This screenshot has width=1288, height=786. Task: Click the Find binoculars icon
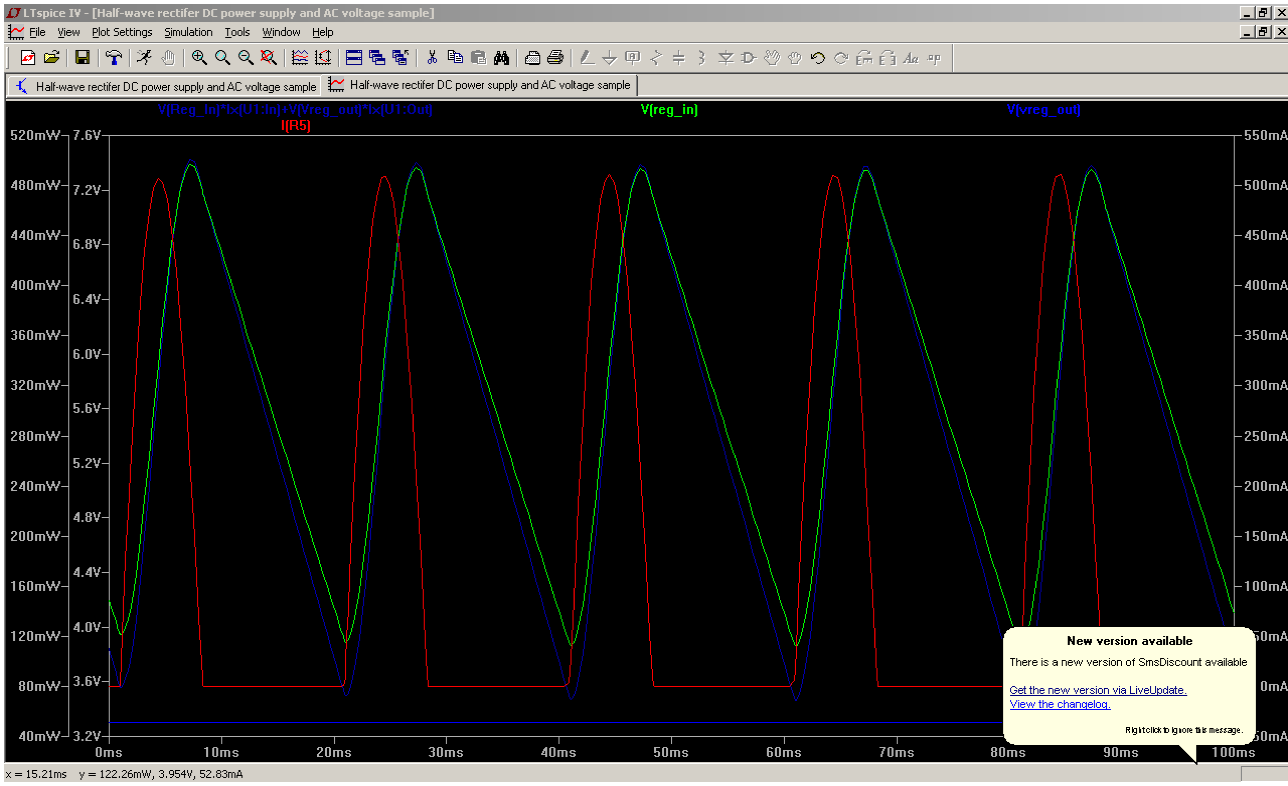coord(501,58)
